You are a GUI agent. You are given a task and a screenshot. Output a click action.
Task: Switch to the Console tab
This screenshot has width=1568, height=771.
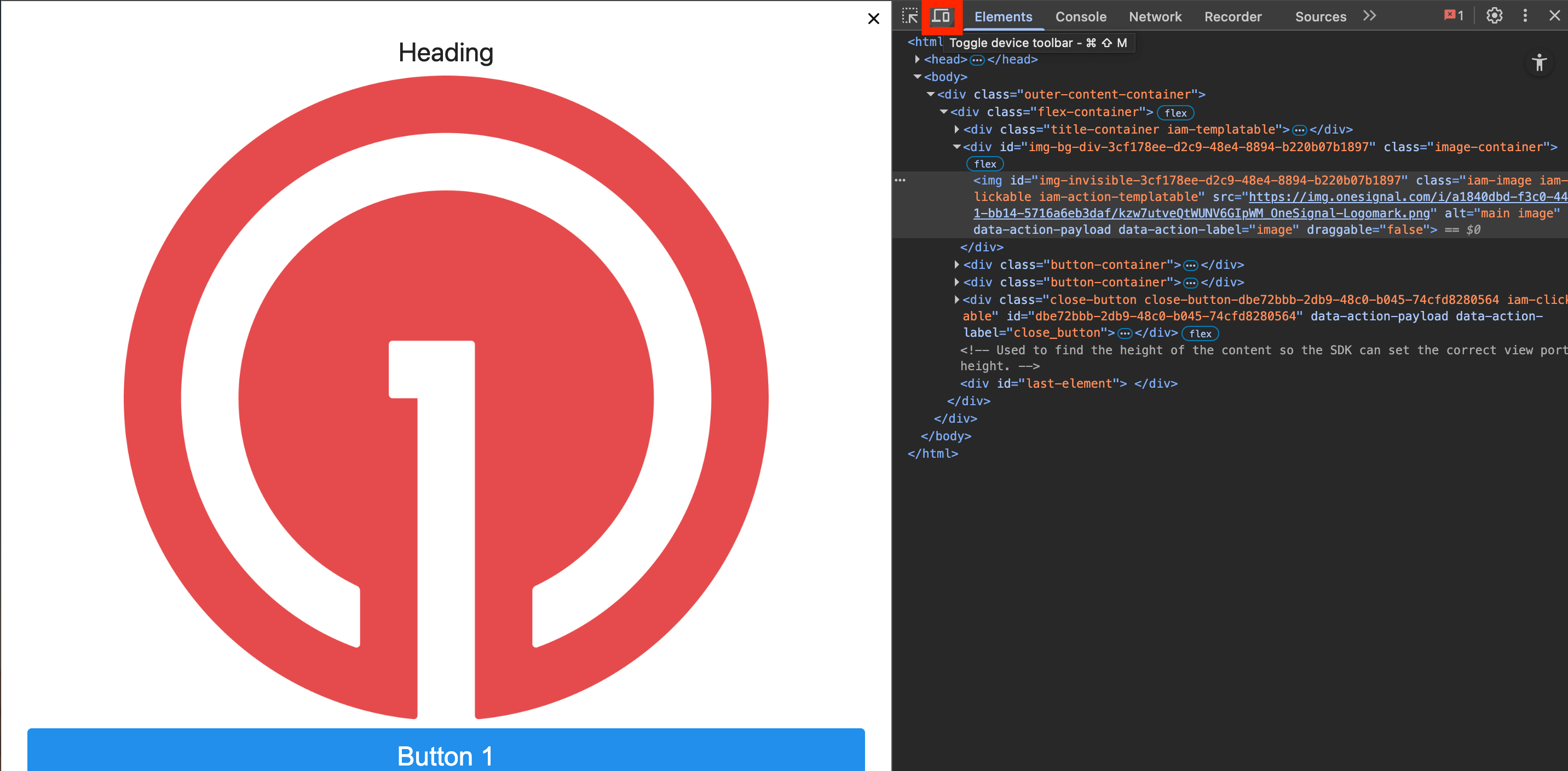[1080, 17]
